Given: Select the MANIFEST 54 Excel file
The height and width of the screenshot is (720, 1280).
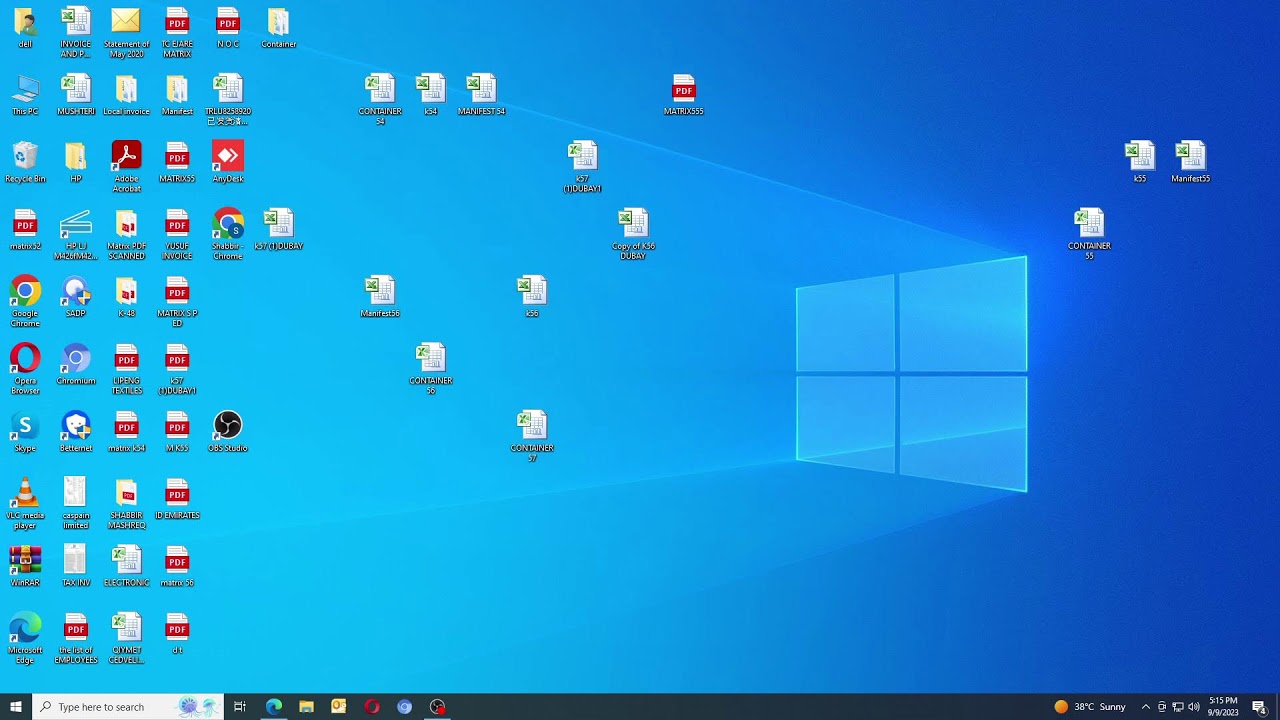Looking at the screenshot, I should coord(481,95).
